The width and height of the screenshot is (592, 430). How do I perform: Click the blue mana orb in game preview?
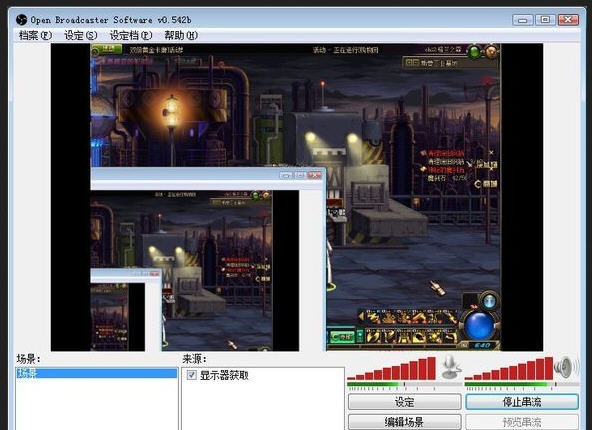click(x=479, y=325)
